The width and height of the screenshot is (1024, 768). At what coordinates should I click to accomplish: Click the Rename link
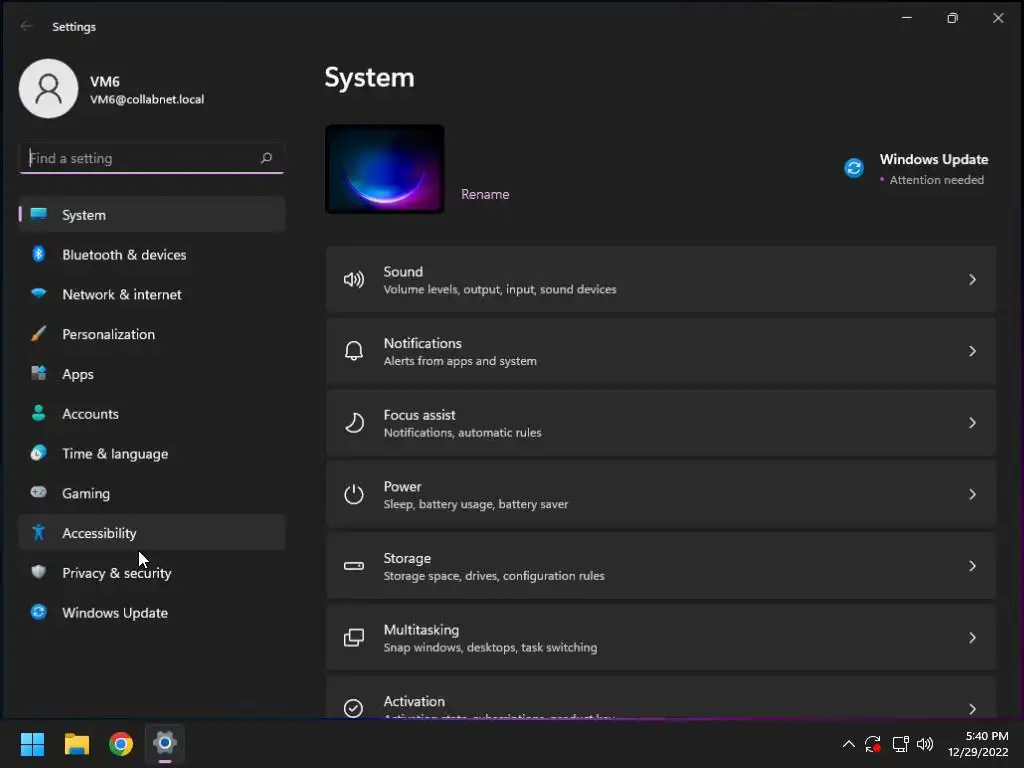(x=485, y=195)
